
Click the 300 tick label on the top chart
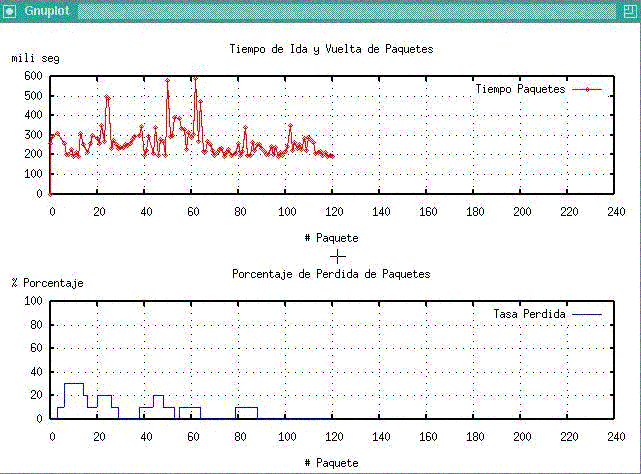(34, 135)
